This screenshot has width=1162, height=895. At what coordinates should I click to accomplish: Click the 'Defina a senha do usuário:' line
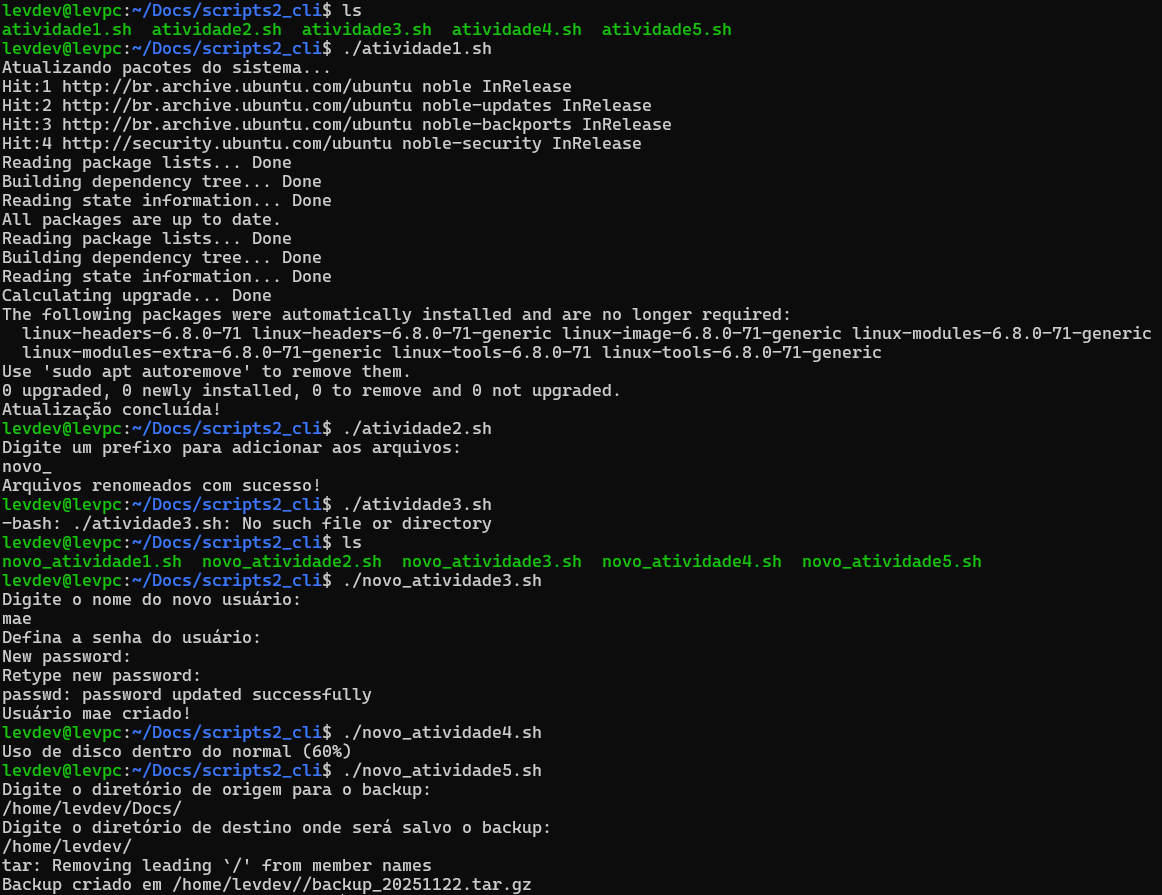point(131,638)
